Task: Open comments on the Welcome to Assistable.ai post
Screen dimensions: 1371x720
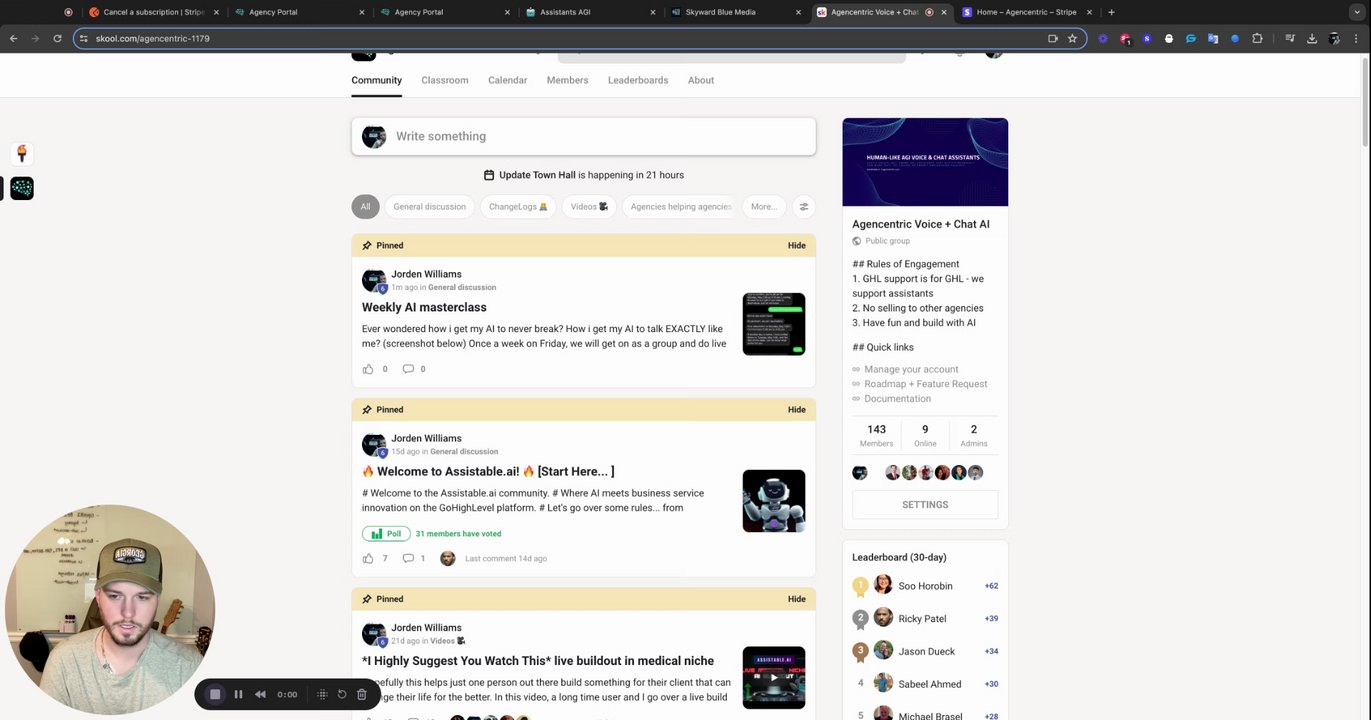Action: click(408, 558)
